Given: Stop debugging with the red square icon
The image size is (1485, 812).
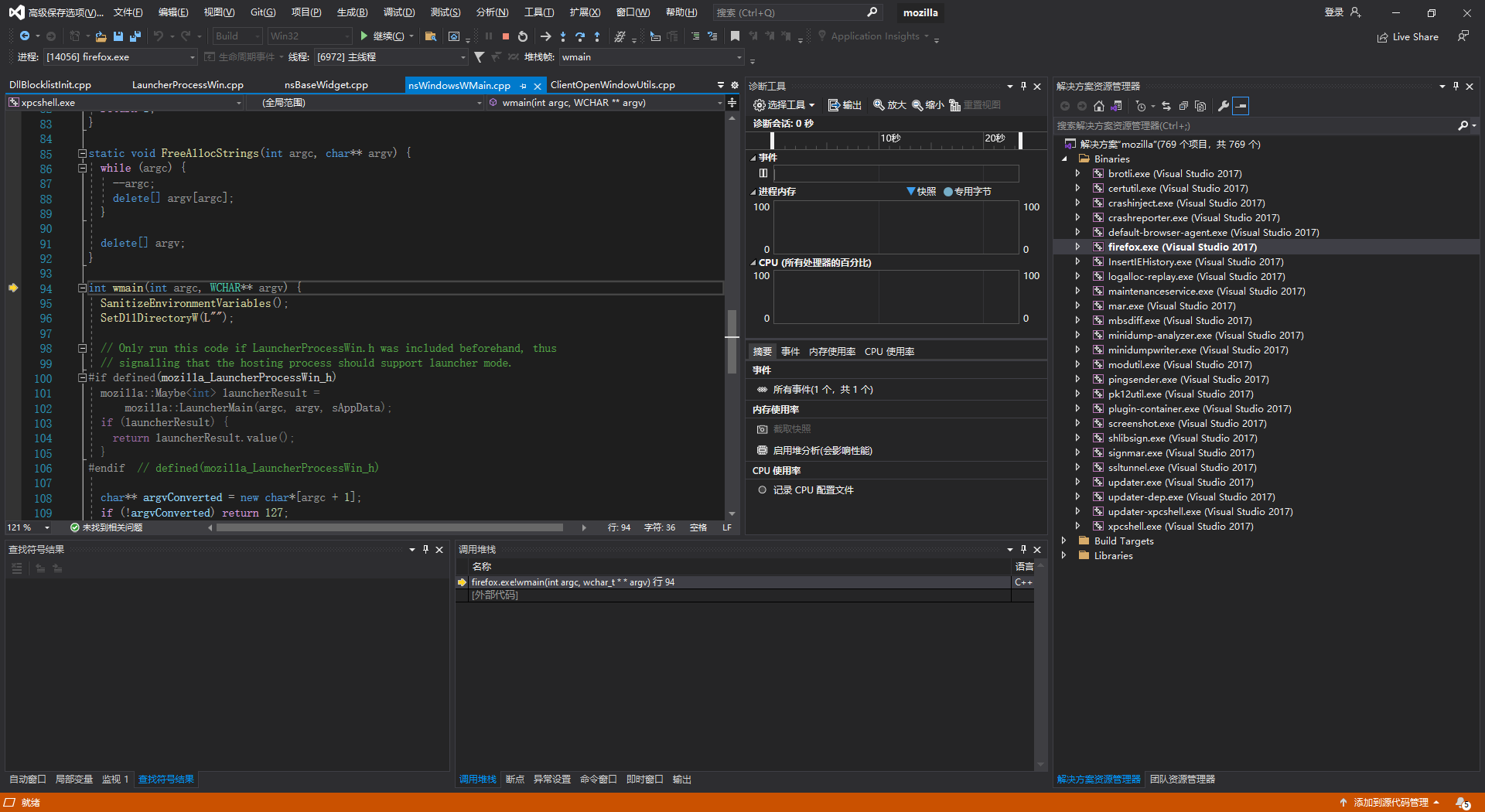Looking at the screenshot, I should click(x=506, y=36).
